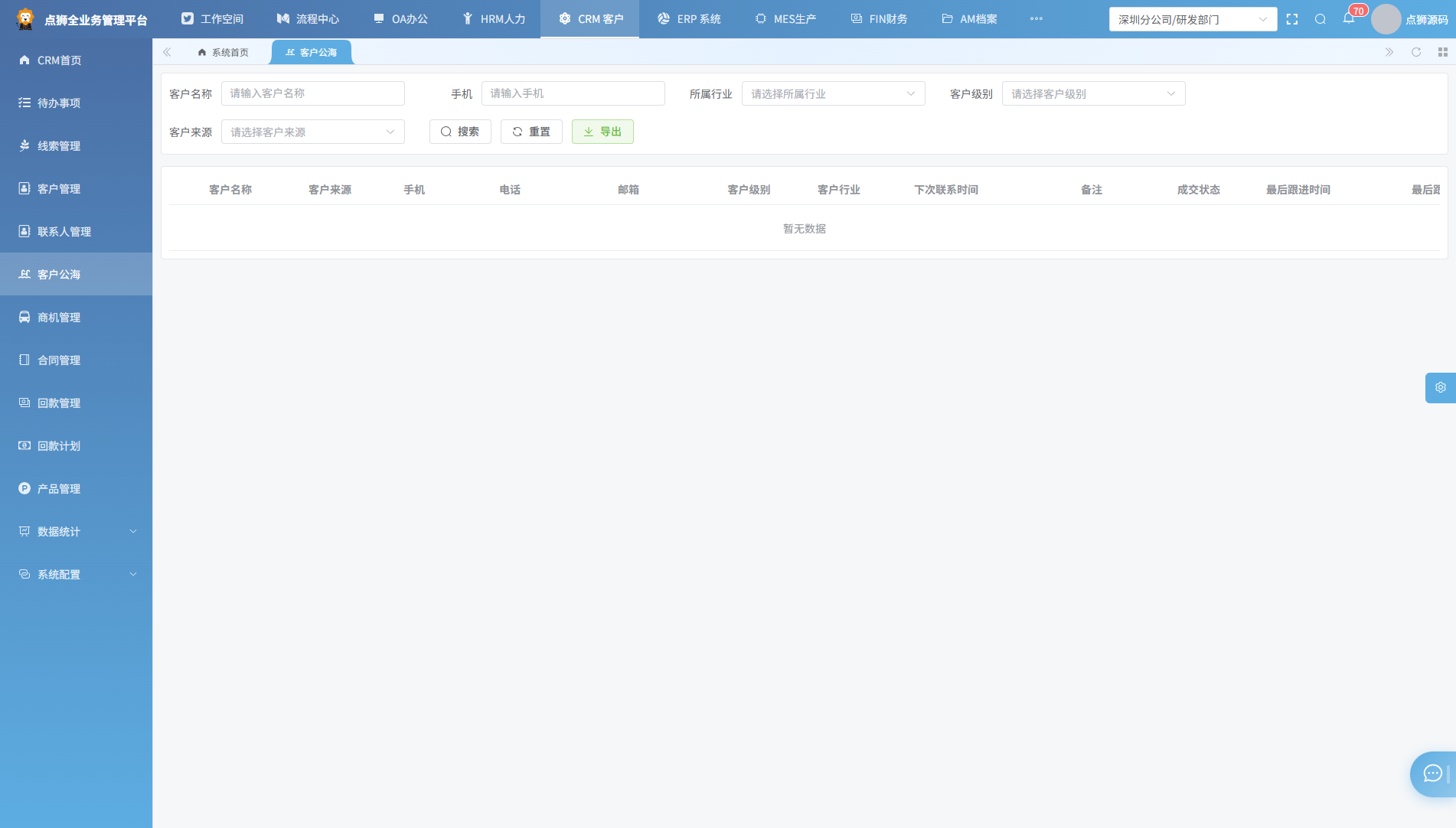Screen dimensions: 1456x828
Task: Click the user avatar circle
Action: [x=1386, y=19]
